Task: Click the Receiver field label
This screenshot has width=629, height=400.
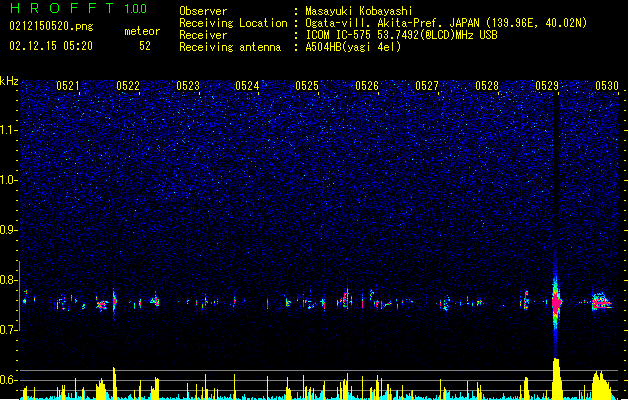Action: (203, 35)
